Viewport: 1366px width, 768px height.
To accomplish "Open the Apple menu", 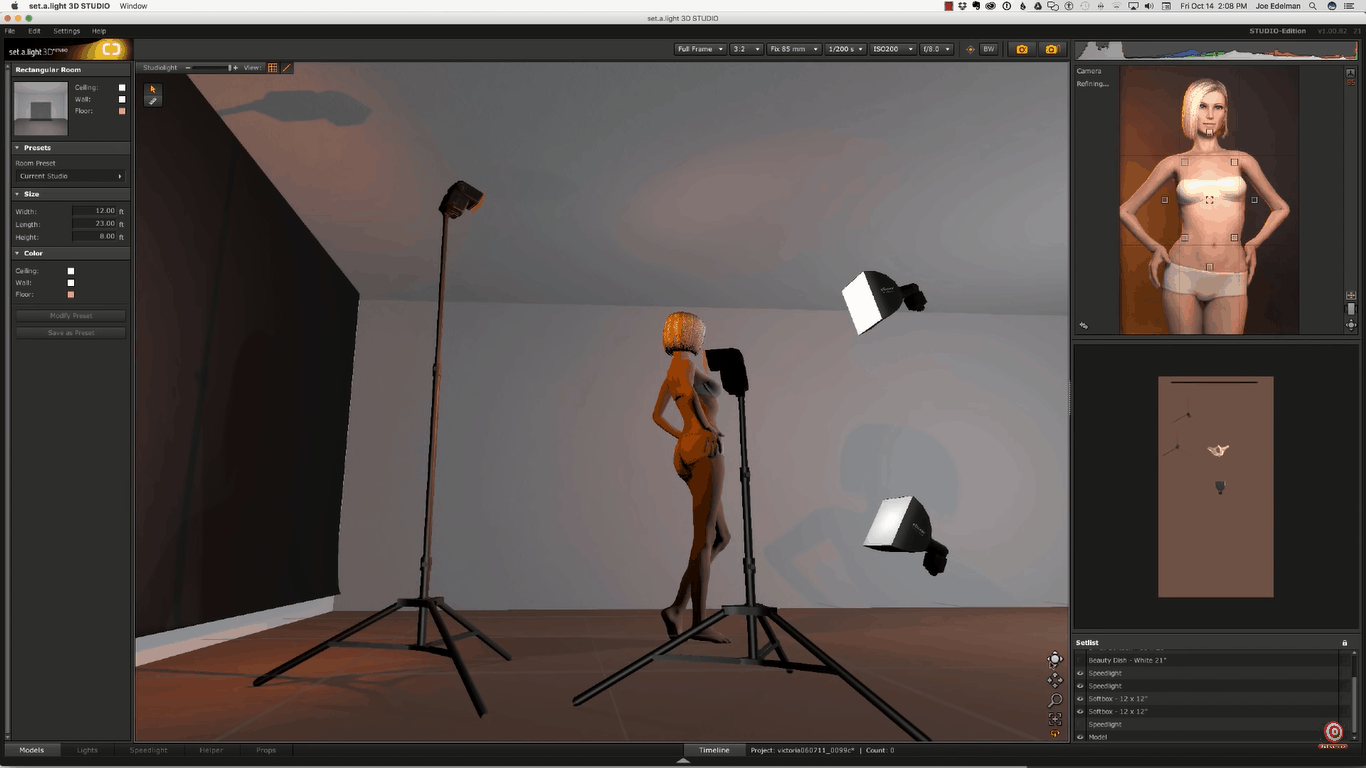I will coord(14,6).
